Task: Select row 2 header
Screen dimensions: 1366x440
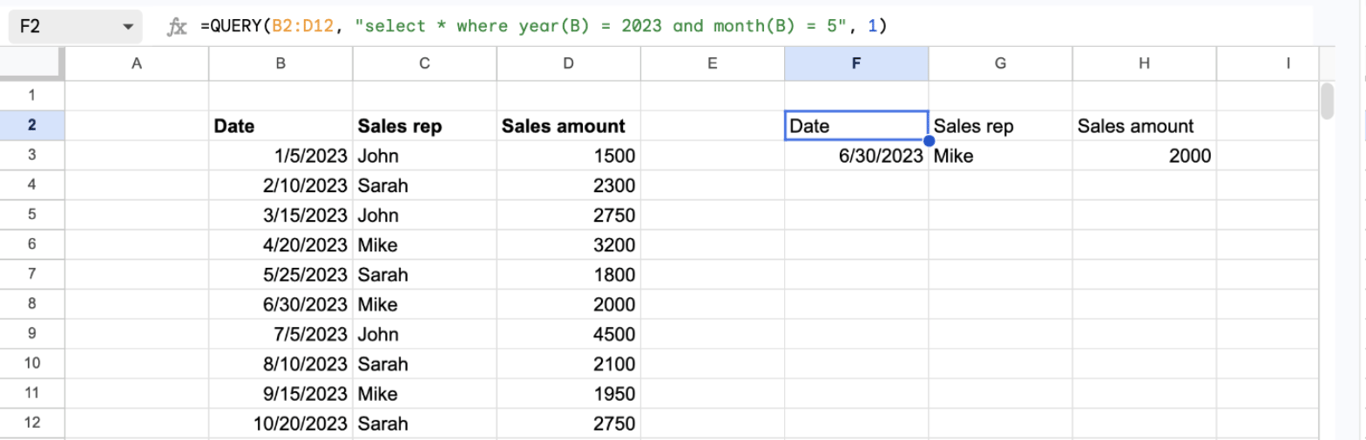Action: coord(32,126)
